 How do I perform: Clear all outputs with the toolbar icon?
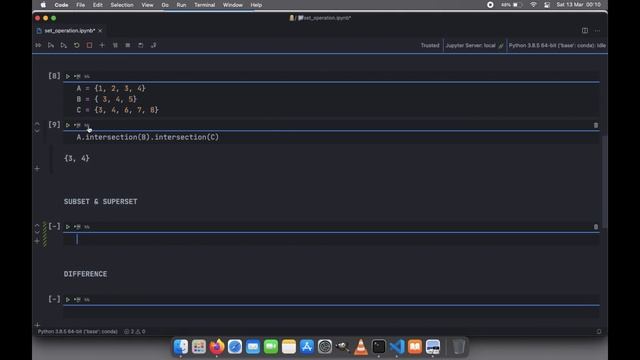click(115, 45)
